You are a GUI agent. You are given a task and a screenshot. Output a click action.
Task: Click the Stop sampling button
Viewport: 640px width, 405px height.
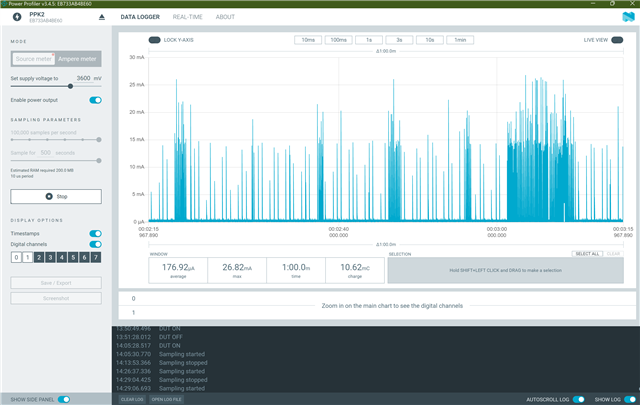(x=56, y=196)
